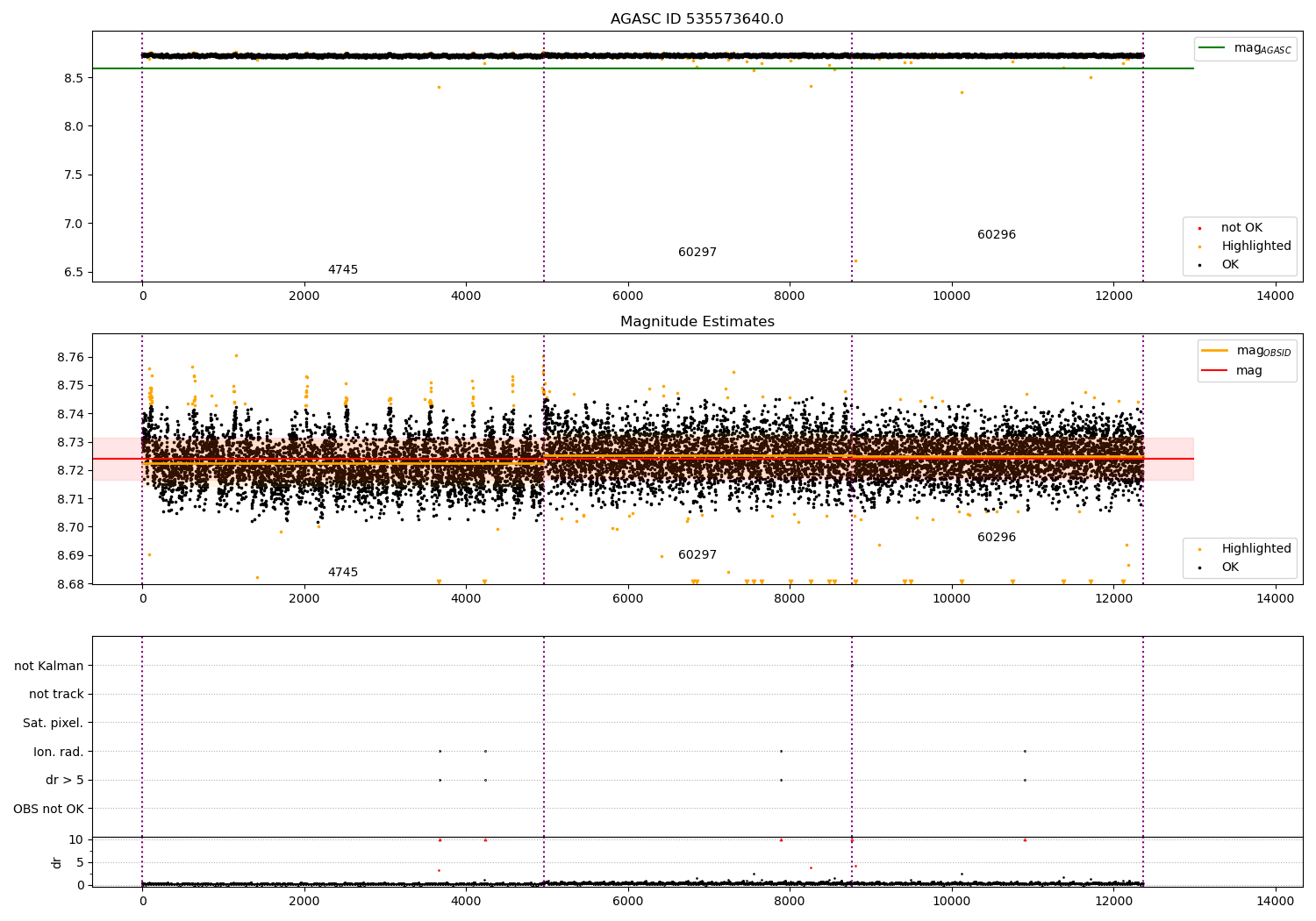
Task: Click y-axis tick '6.5' in top plot
Action: 74,272
